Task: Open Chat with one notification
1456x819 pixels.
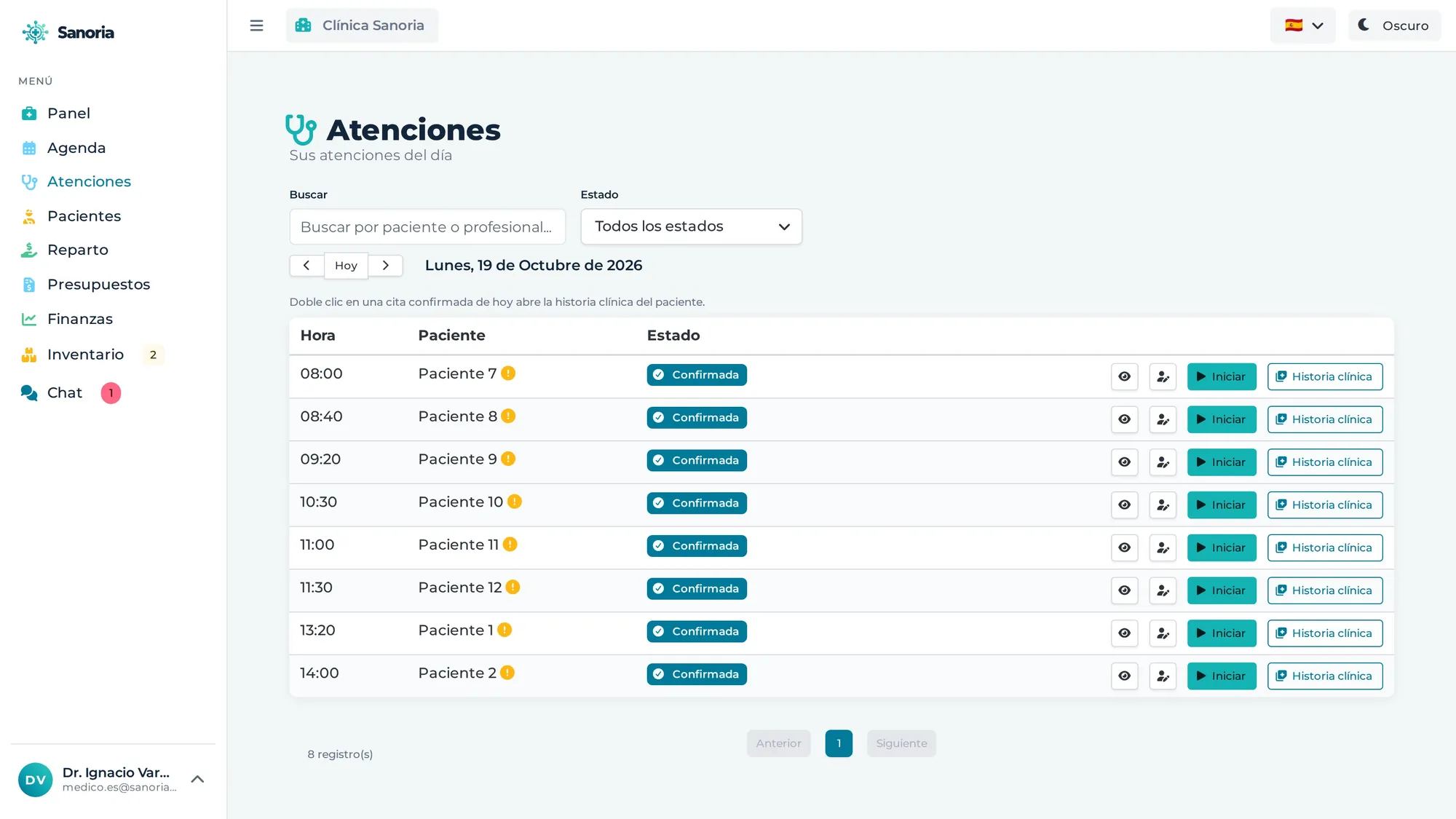Action: [x=71, y=393]
